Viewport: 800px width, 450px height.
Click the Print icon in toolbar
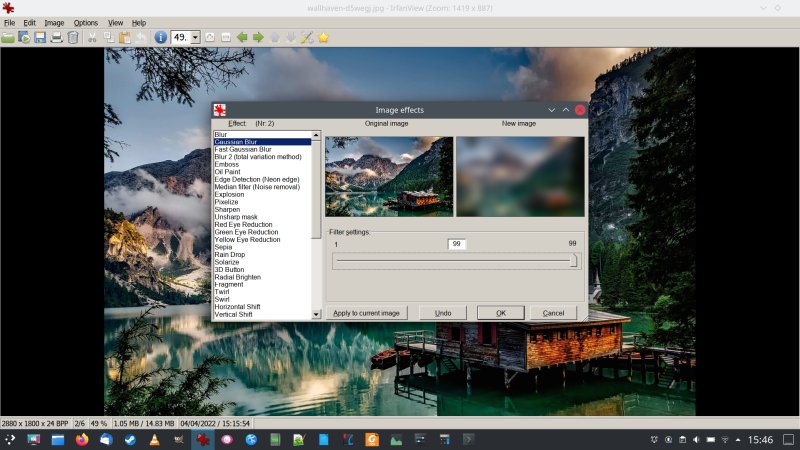pos(56,37)
